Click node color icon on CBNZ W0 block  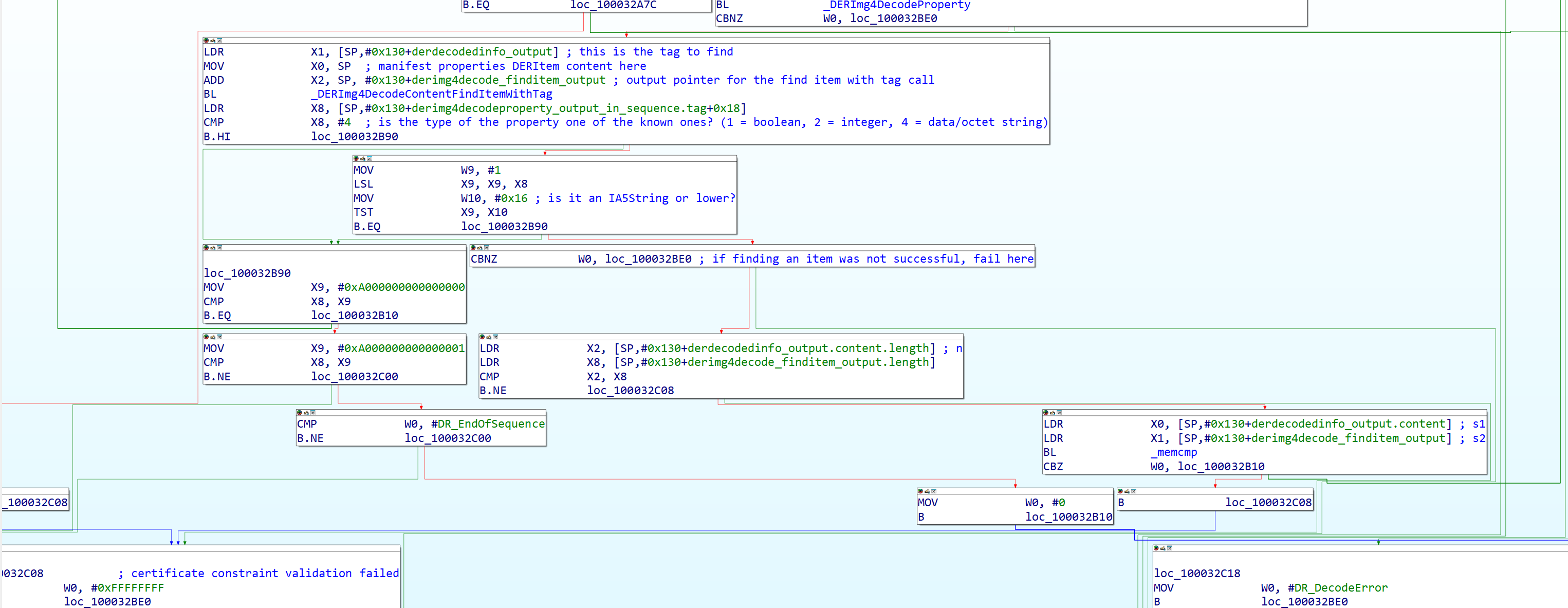point(473,248)
